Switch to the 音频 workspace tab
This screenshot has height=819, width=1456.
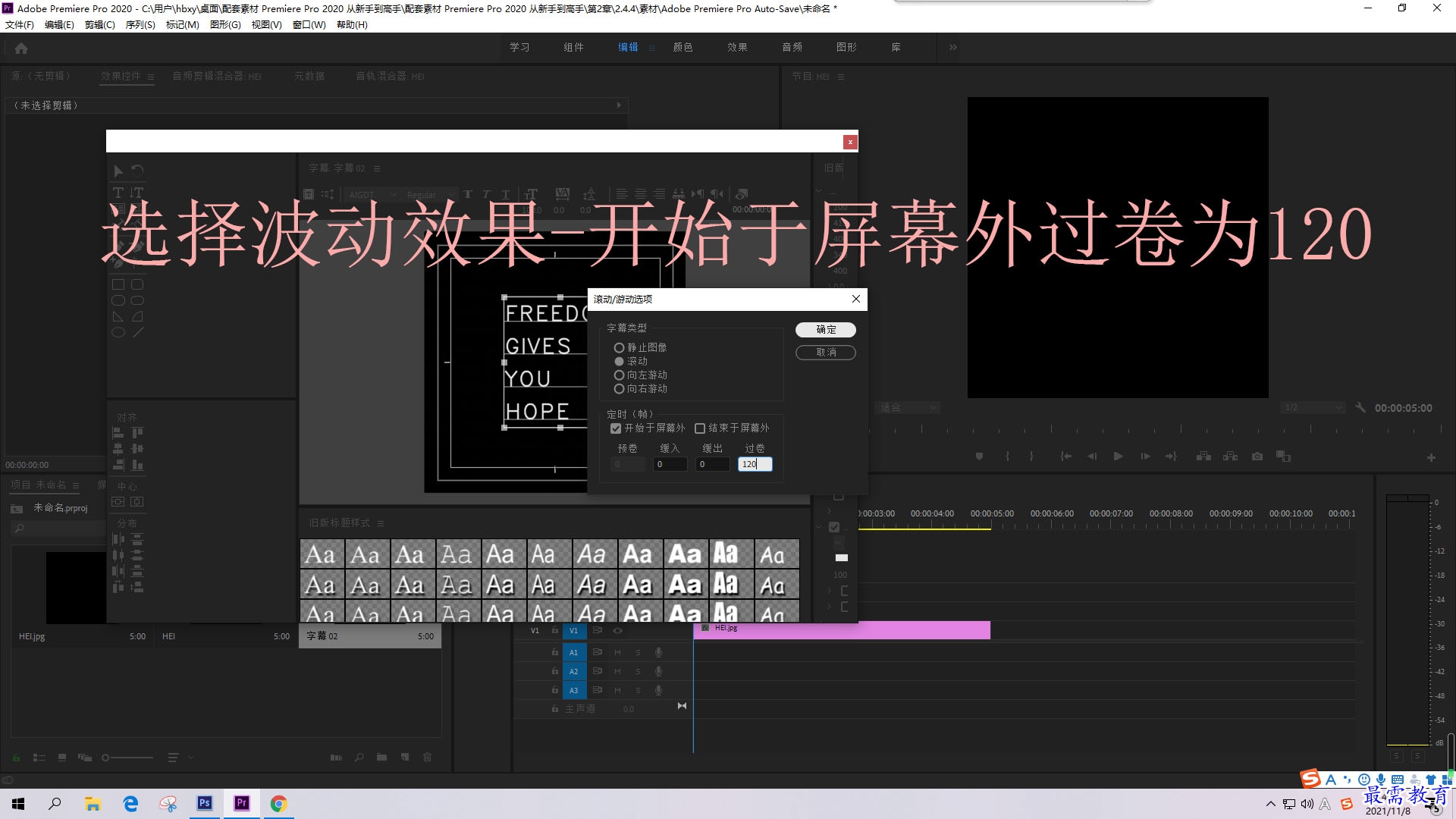pos(792,47)
